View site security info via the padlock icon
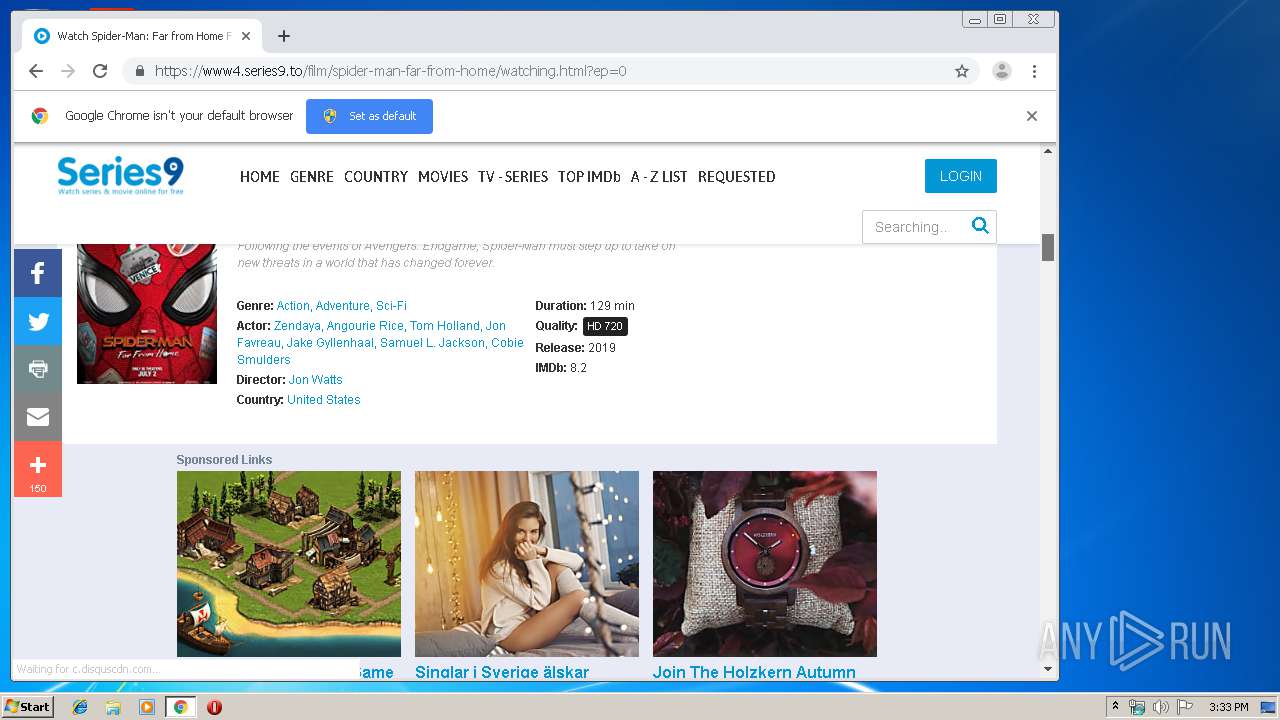1280x720 pixels. point(139,71)
